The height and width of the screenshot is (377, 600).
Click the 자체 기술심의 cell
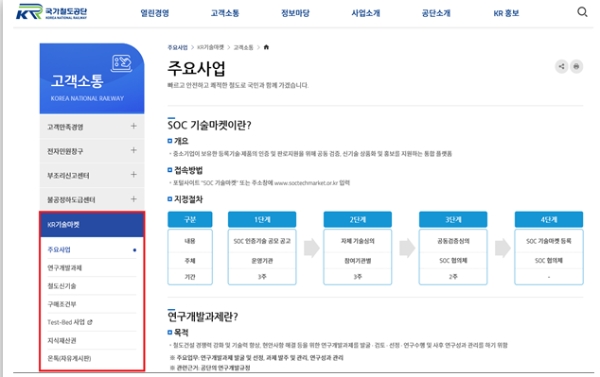click(357, 241)
